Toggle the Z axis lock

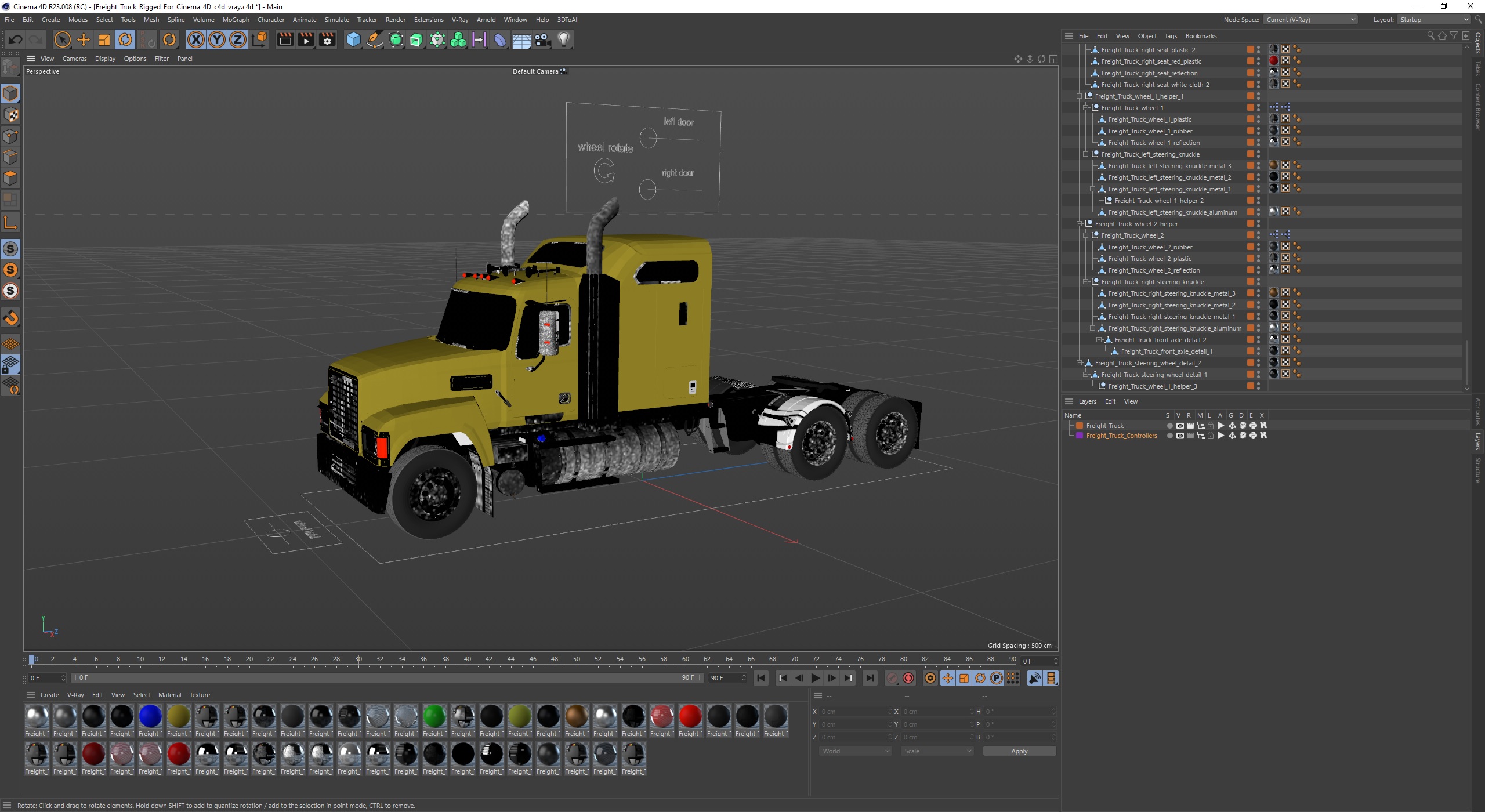tap(238, 39)
